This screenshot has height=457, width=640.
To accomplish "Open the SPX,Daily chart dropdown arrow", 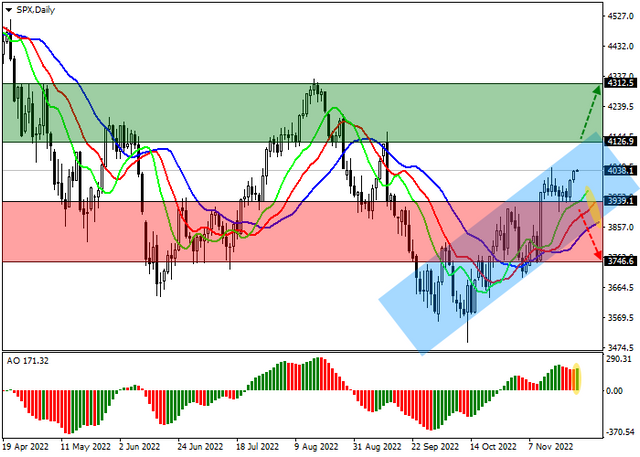I will [x=9, y=10].
